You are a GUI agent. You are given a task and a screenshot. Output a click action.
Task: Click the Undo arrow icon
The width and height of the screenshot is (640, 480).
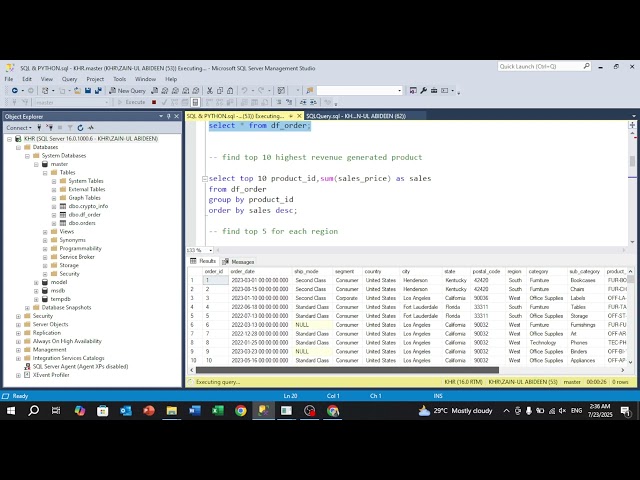[x=244, y=91]
